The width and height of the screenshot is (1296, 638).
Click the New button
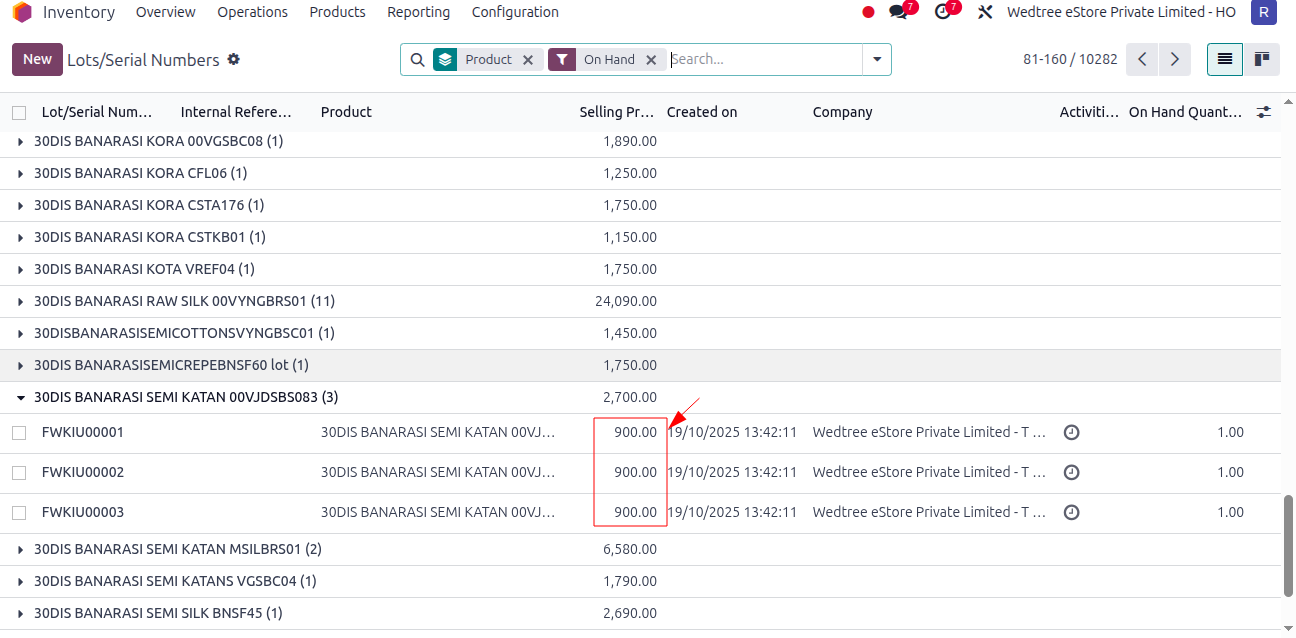coord(37,59)
